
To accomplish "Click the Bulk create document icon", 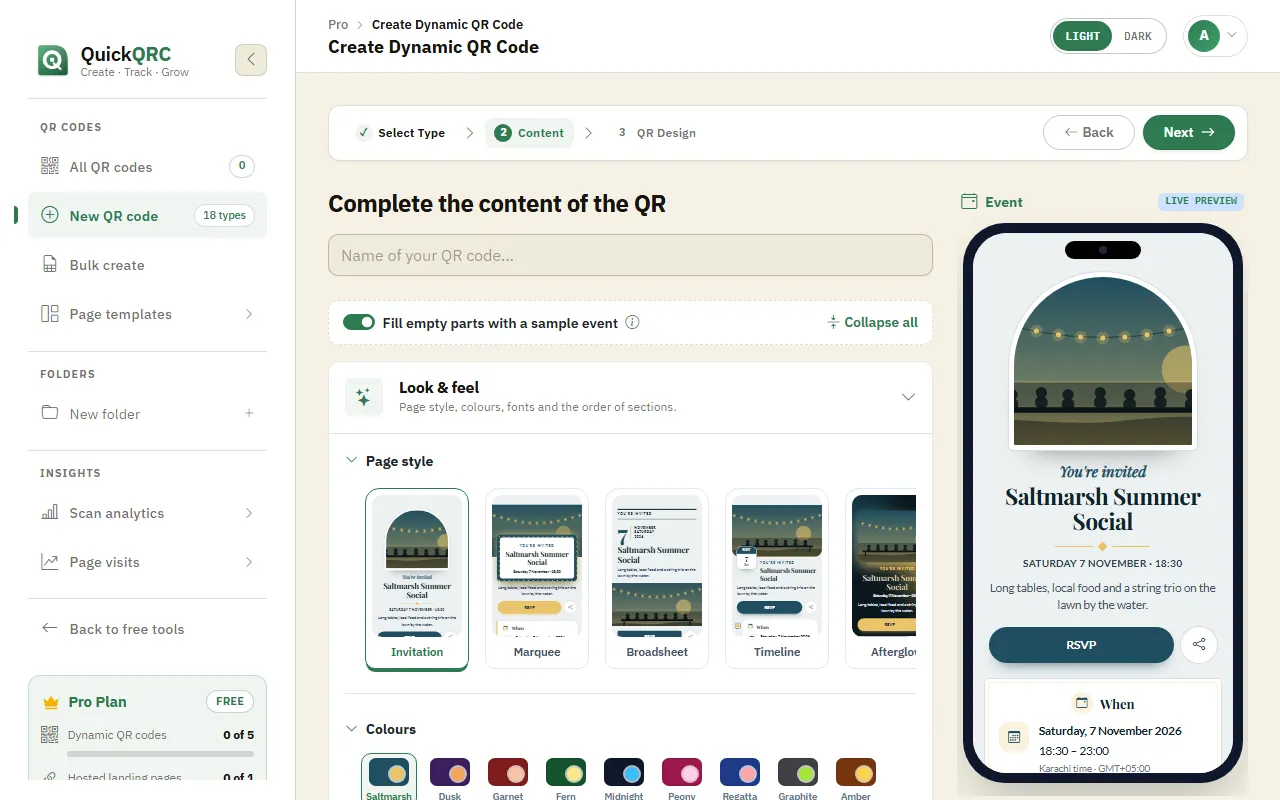I will point(49,264).
